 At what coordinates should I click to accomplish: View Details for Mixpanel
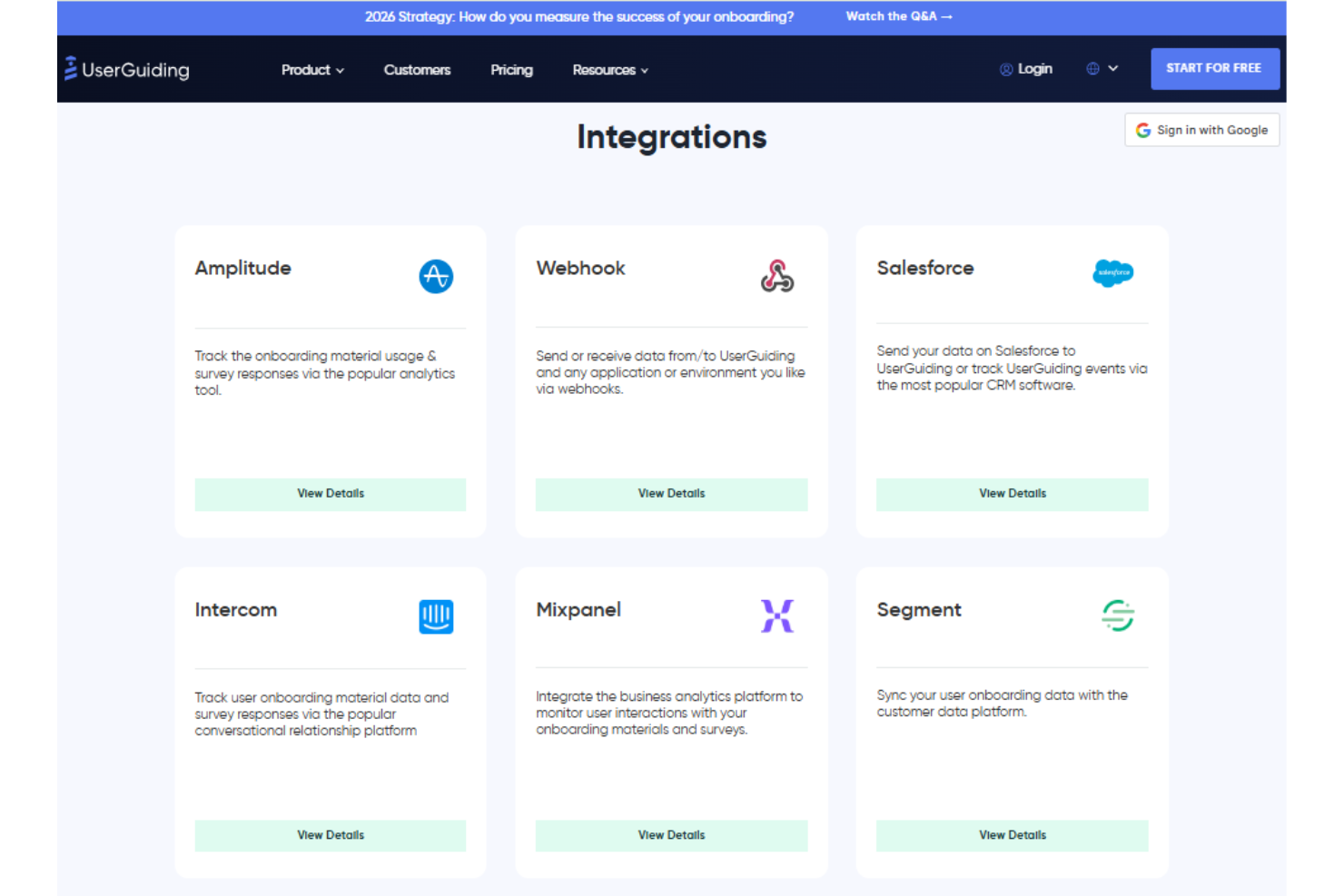tap(671, 835)
